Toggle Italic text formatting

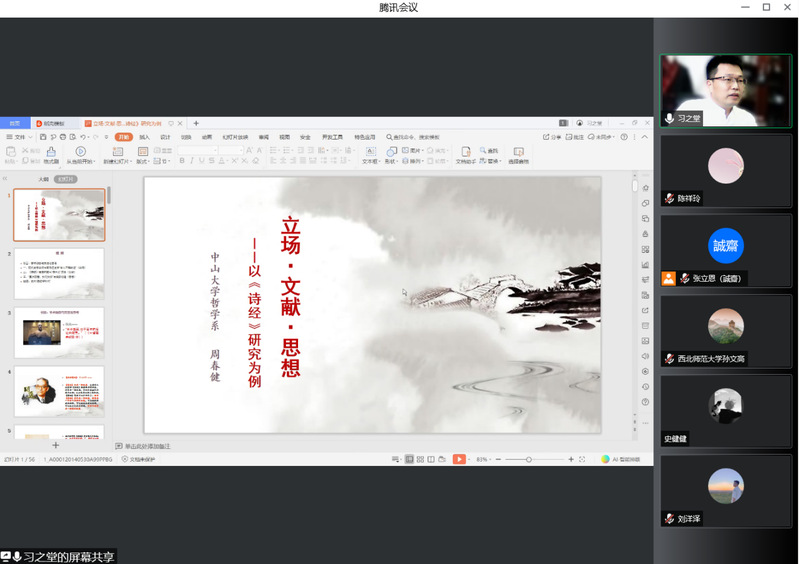tap(193, 161)
